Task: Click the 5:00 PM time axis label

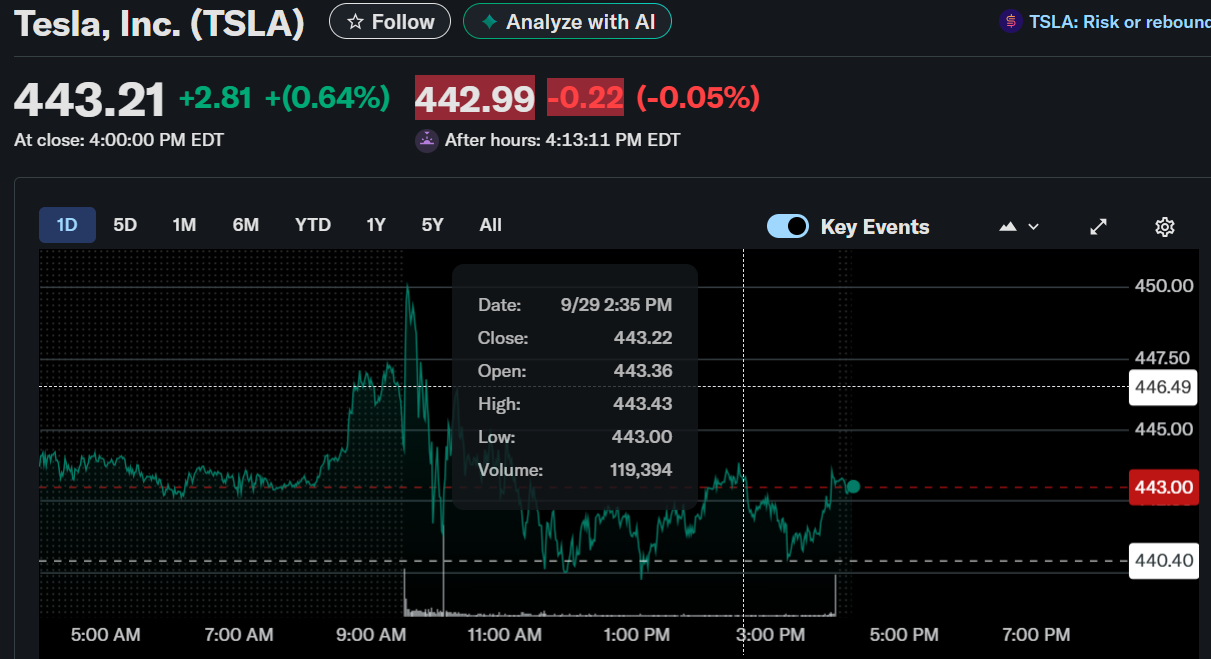Action: pyautogui.click(x=904, y=635)
